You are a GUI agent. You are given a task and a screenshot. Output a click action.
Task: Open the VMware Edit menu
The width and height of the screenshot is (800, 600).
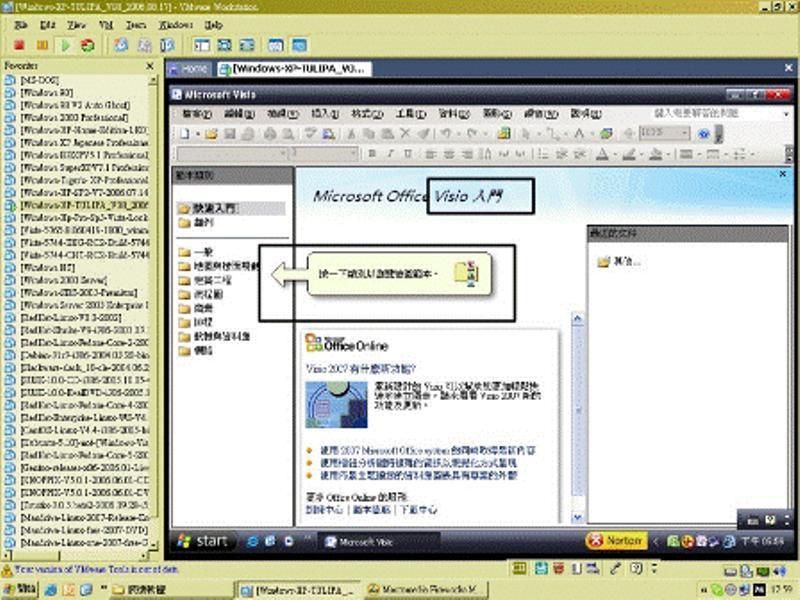(47, 24)
